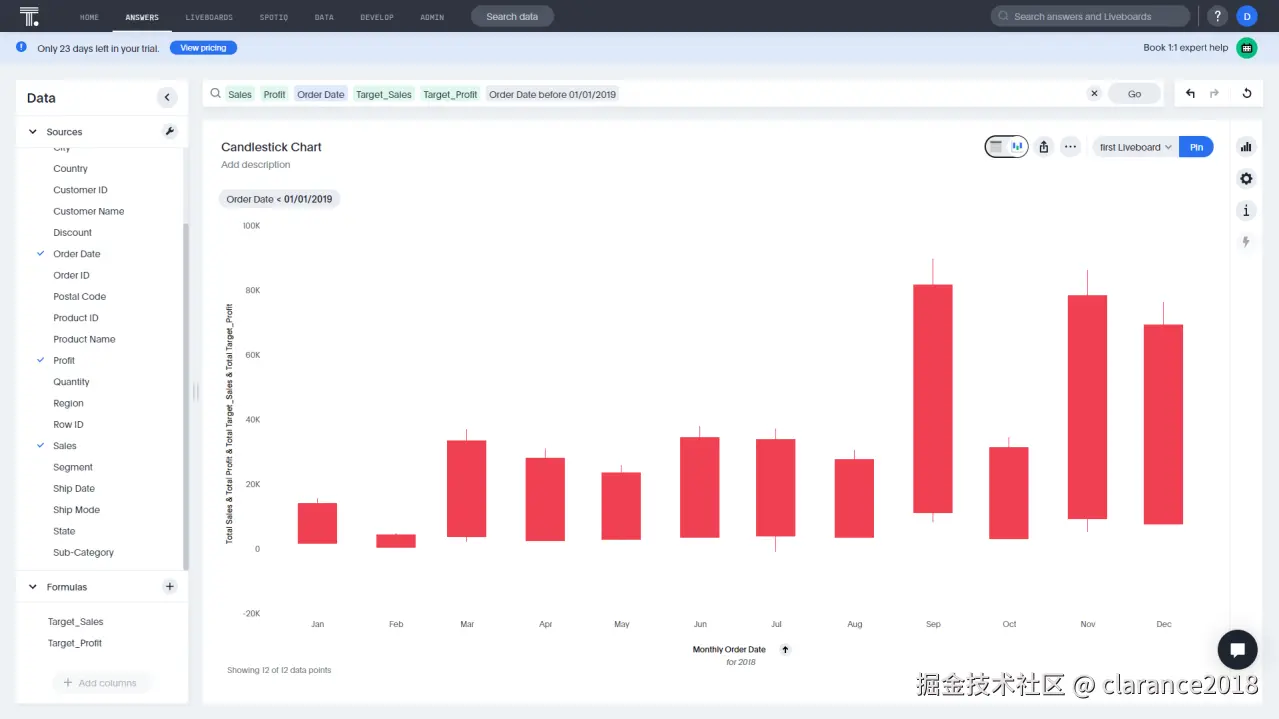
Task: Click the ThoughtSpot logo icon
Action: click(29, 16)
